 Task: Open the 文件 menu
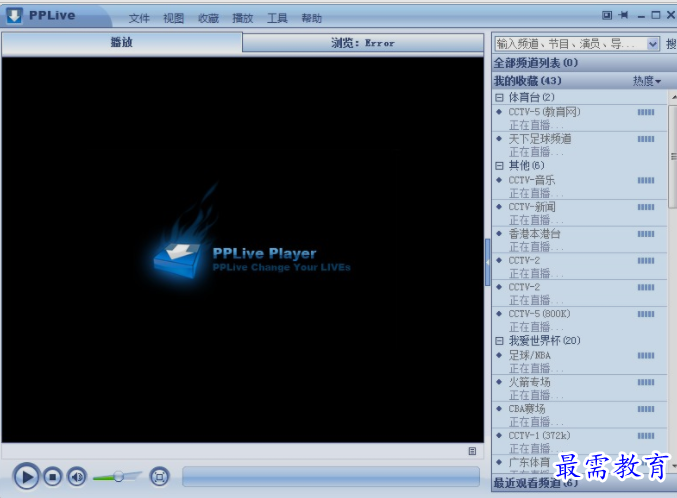139,18
